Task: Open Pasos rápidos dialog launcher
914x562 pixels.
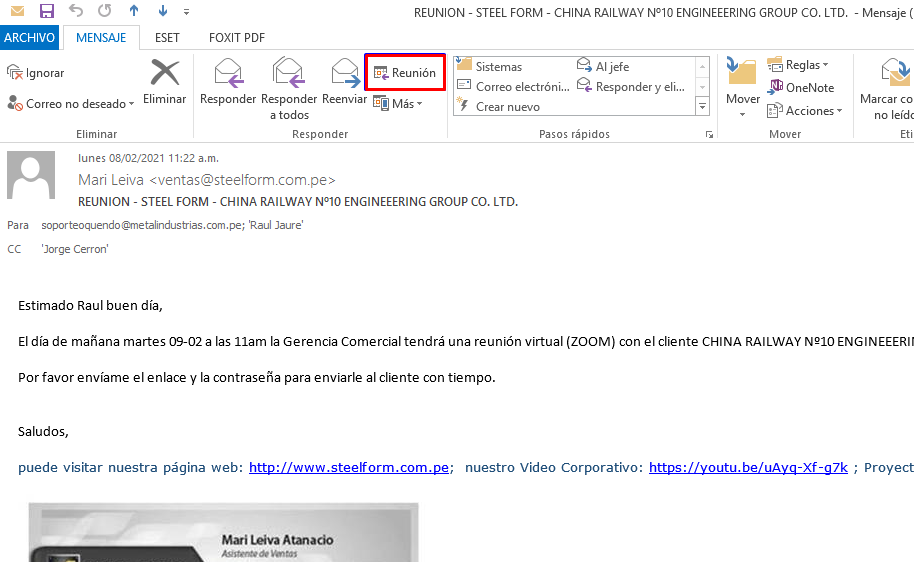Action: pos(709,135)
